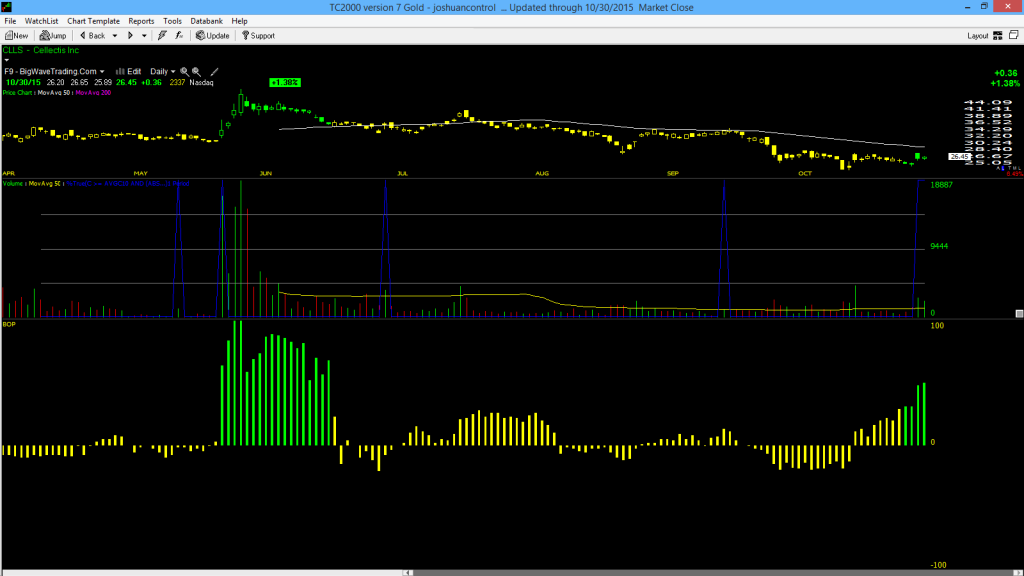This screenshot has width=1024, height=576.
Task: Select the diagonal line drawing tool
Action: tap(214, 72)
